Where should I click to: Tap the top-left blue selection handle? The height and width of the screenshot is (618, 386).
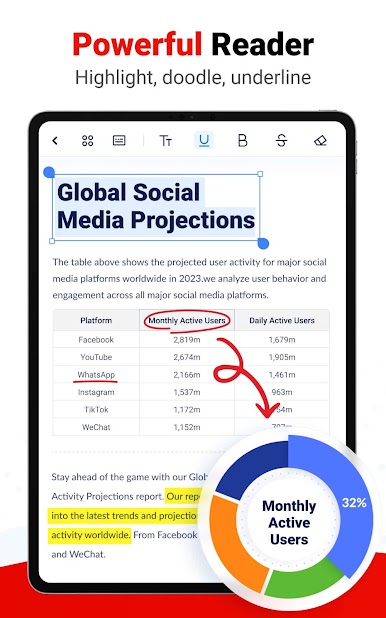click(x=49, y=172)
